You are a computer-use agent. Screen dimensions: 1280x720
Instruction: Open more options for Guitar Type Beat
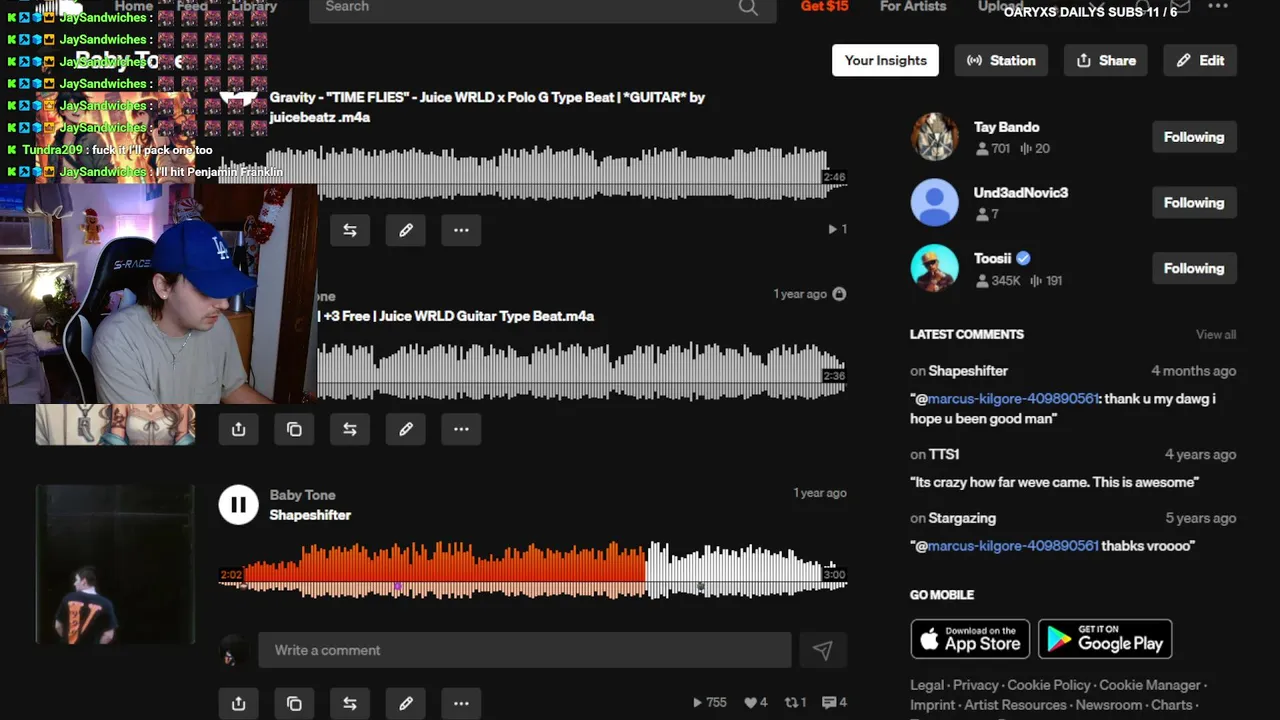point(461,429)
